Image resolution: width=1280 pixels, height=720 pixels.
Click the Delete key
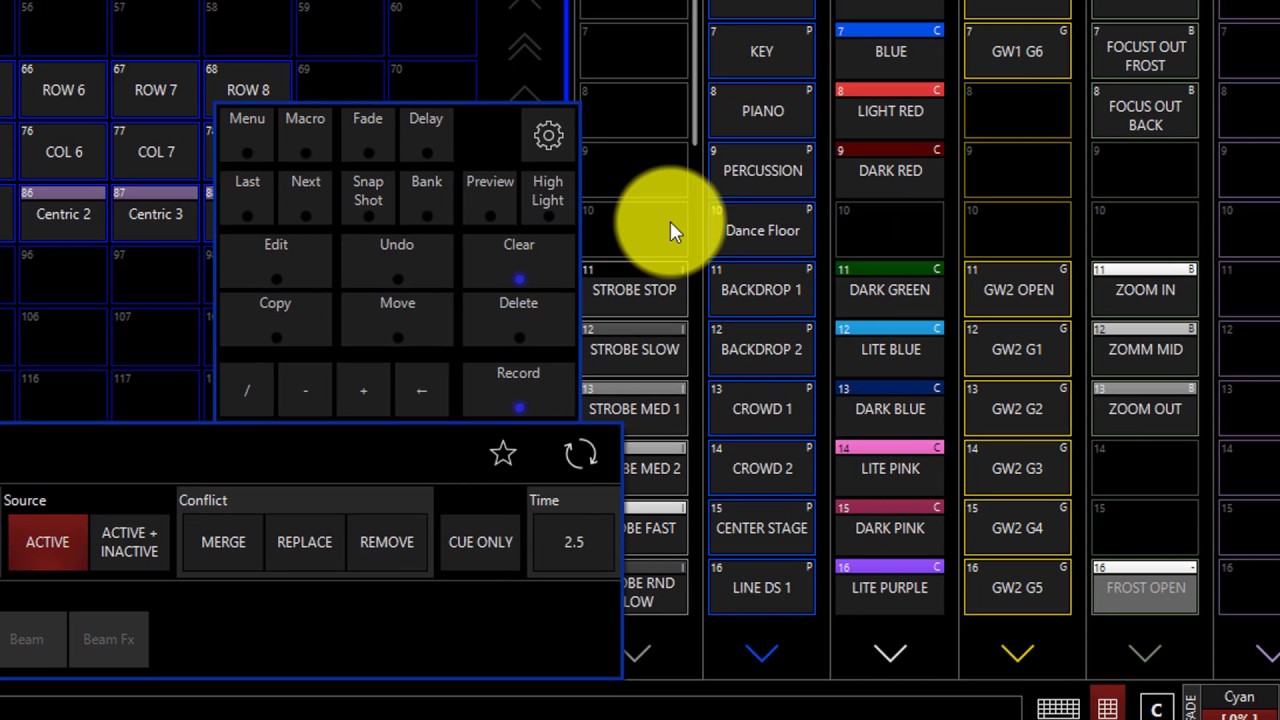click(x=519, y=319)
